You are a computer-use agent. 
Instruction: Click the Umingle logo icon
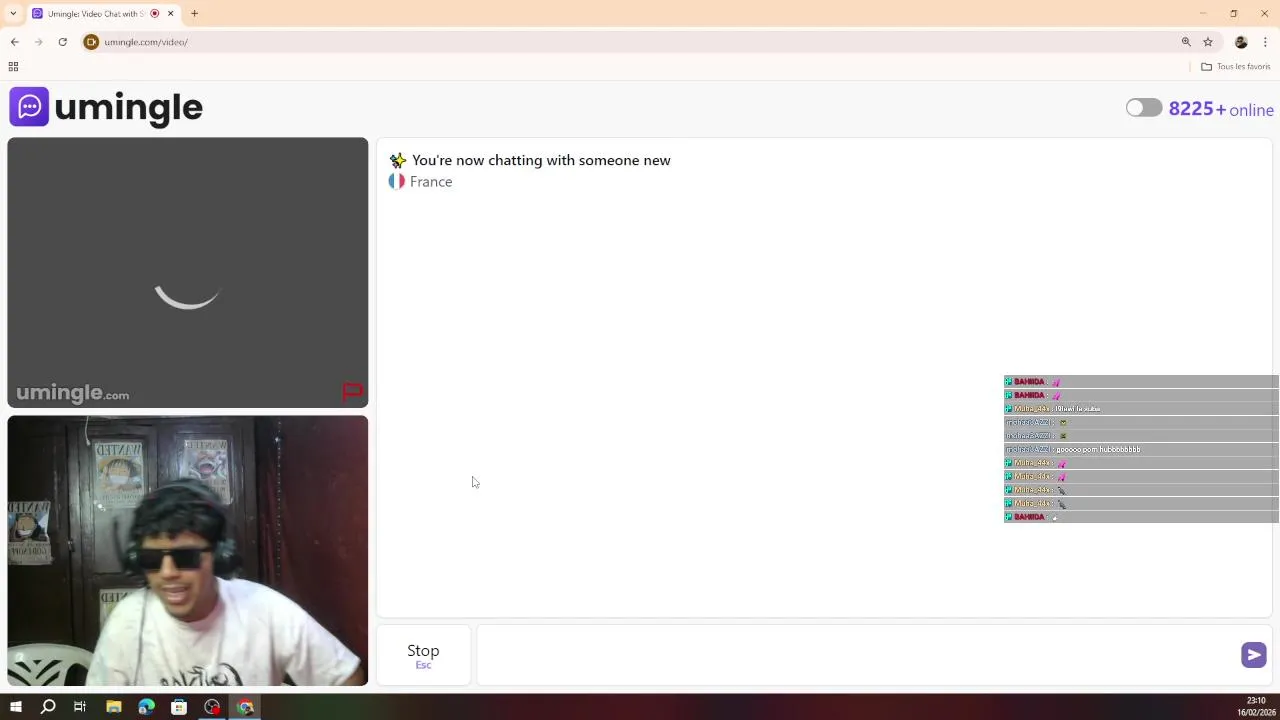pyautogui.click(x=29, y=107)
